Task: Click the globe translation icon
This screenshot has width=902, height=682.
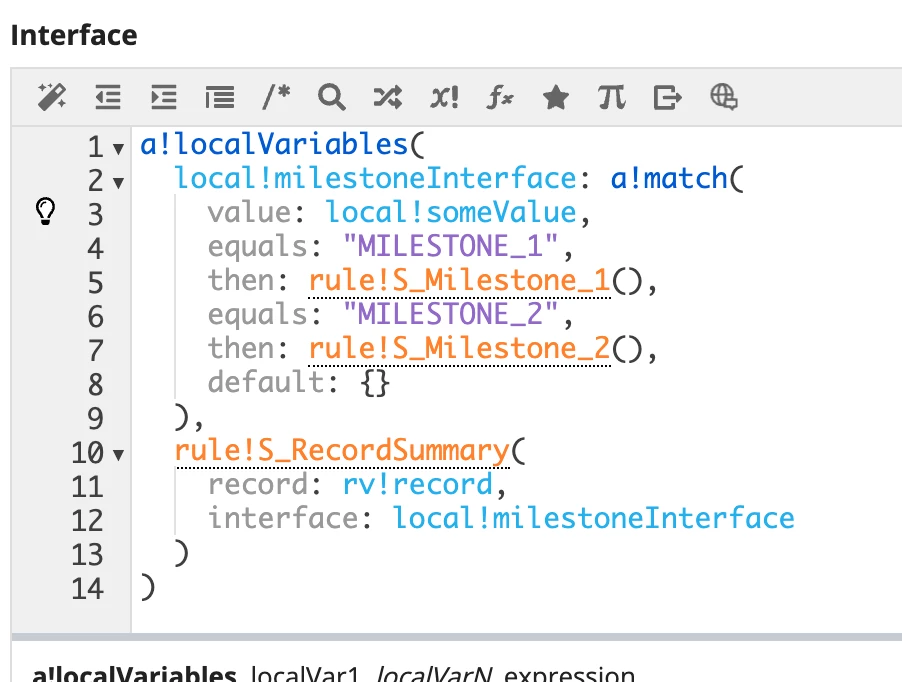Action: (x=724, y=97)
